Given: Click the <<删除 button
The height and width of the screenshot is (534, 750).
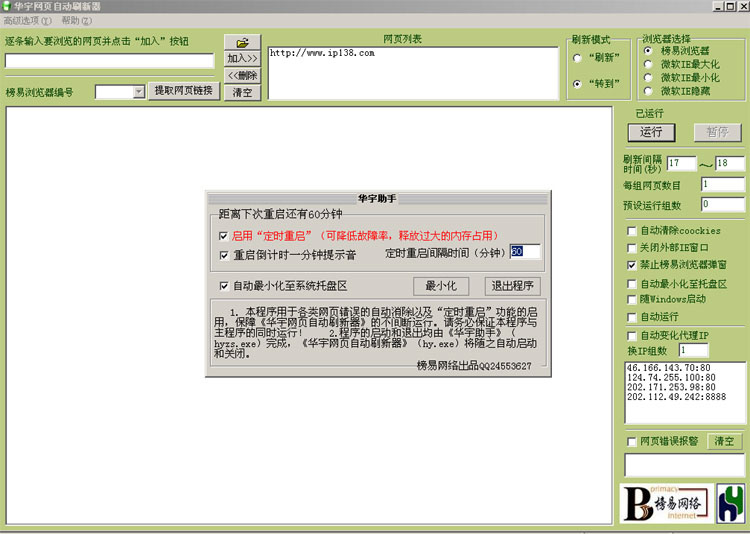Looking at the screenshot, I should pyautogui.click(x=243, y=75).
